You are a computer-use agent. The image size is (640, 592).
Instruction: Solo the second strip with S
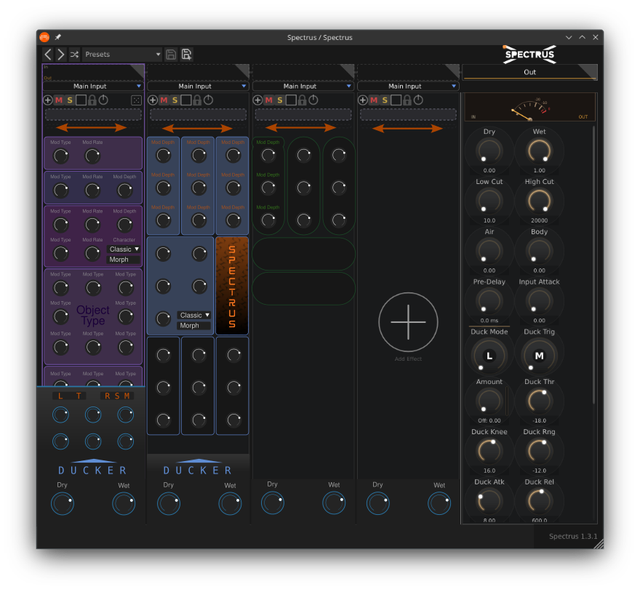click(175, 100)
